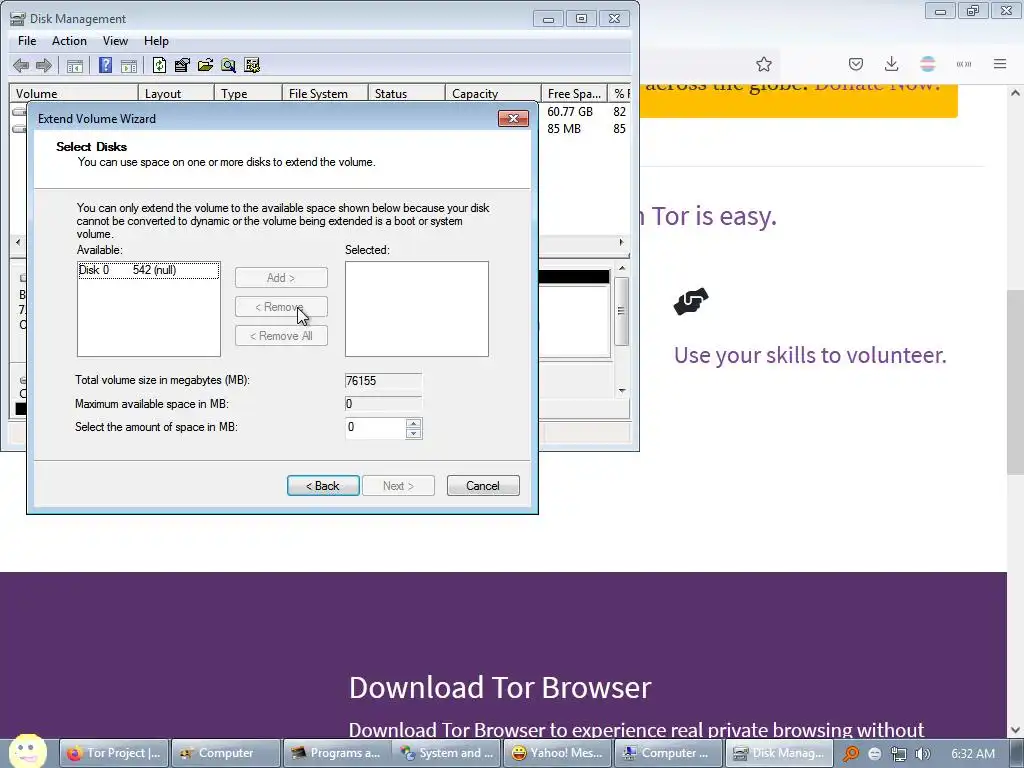Click the volume speaker tray icon

[922, 754]
